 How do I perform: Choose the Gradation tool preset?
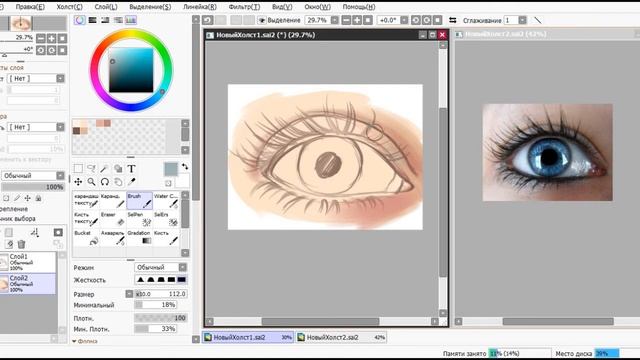point(140,238)
